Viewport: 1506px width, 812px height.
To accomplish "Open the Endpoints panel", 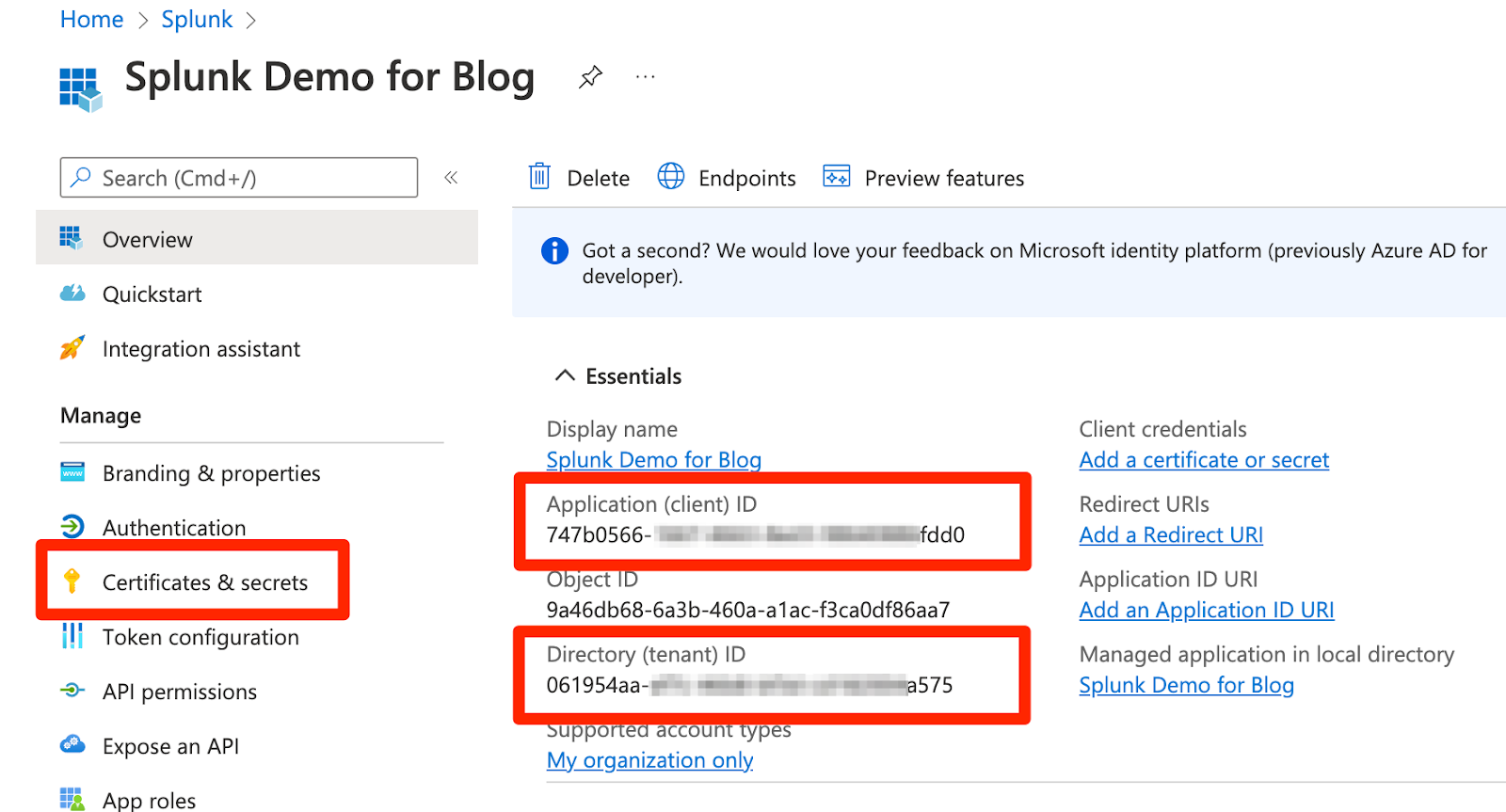I will [746, 178].
